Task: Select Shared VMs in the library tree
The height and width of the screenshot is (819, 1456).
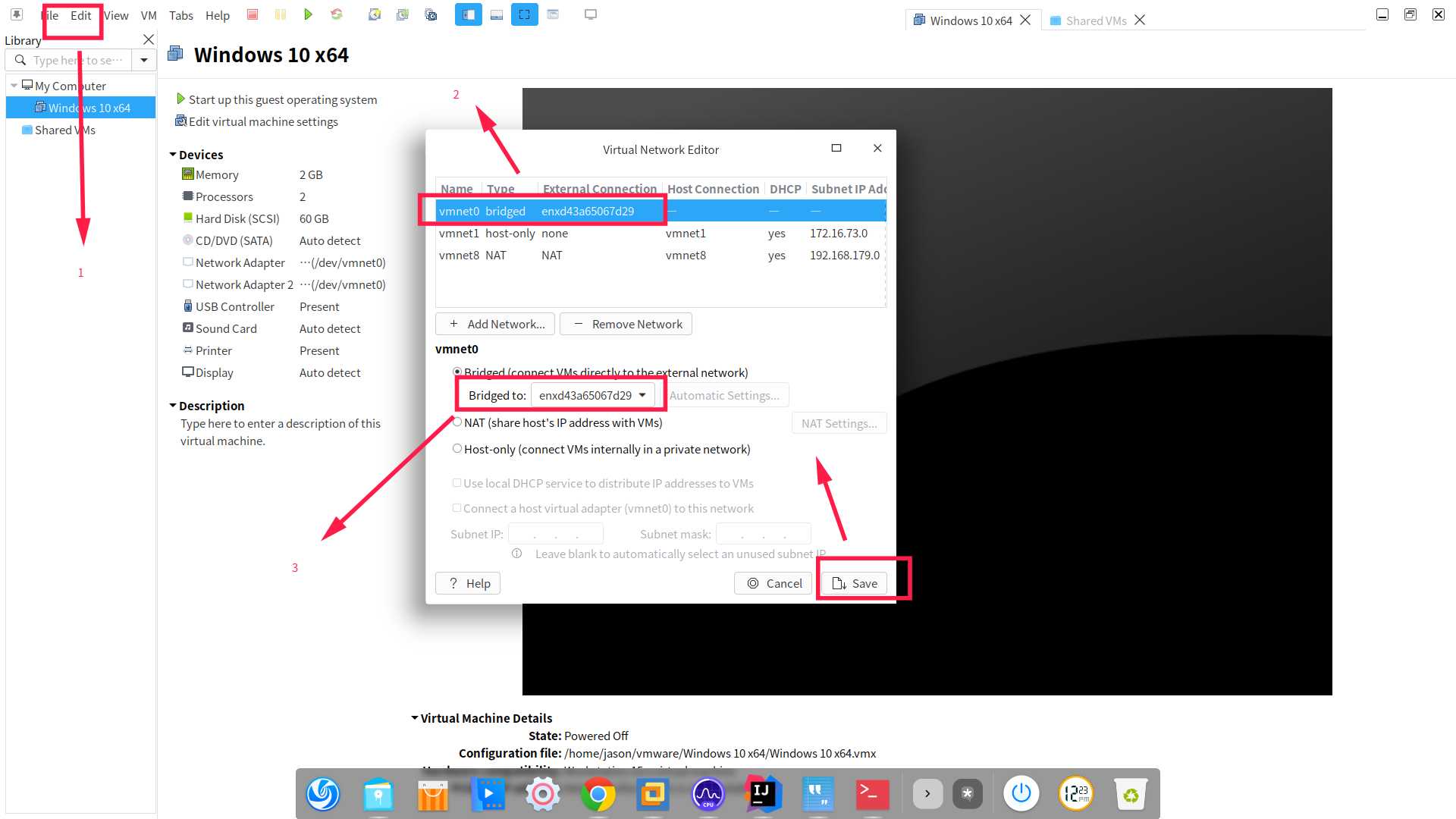Action: point(64,130)
